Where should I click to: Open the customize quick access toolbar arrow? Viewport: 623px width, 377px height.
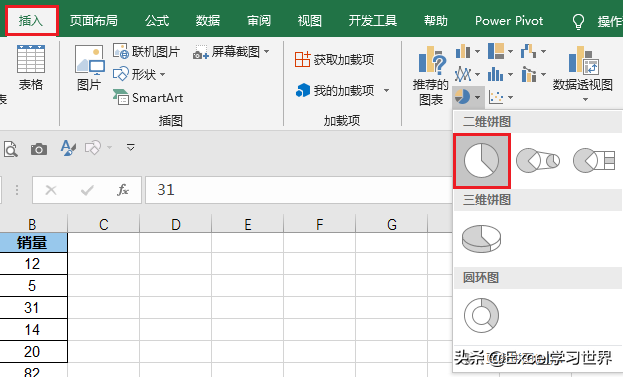point(130,147)
